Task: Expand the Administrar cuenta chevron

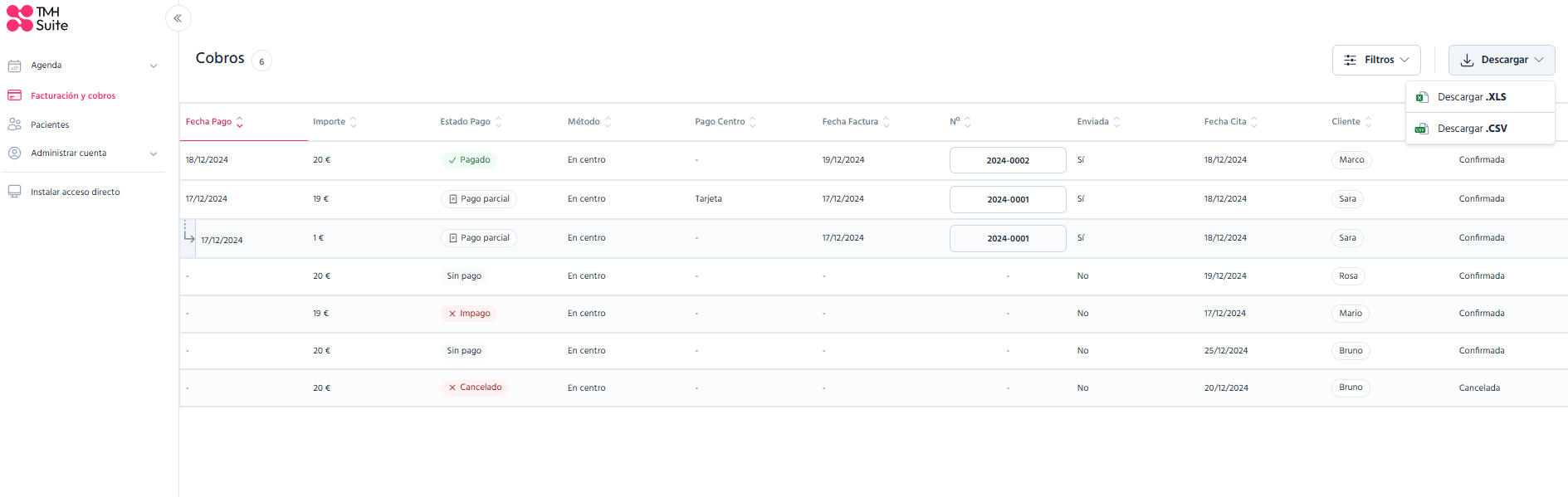Action: [x=154, y=153]
